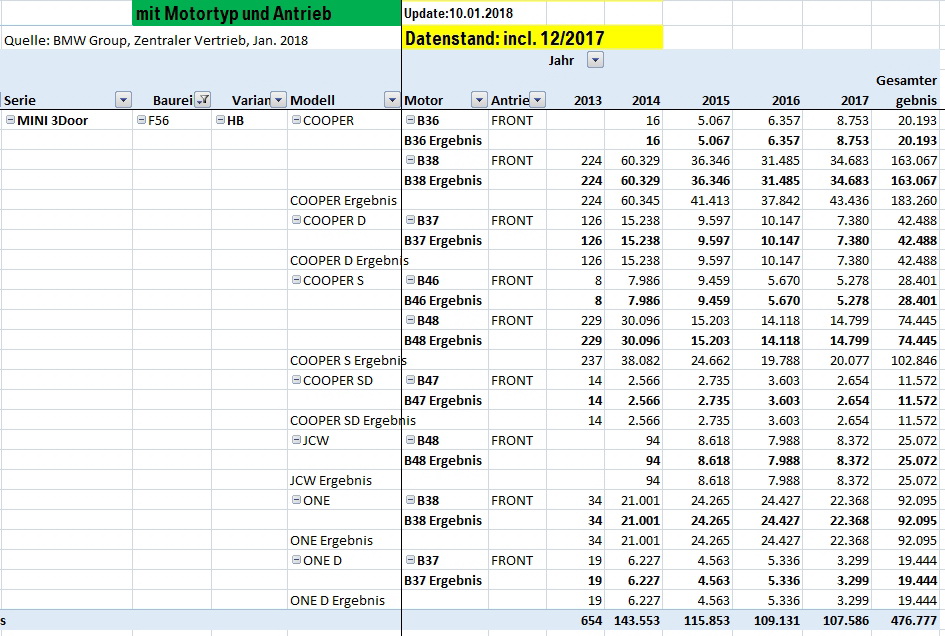Select the 'COOPER SD Ergebnis' subtotal label
The image size is (945, 636).
click(353, 420)
